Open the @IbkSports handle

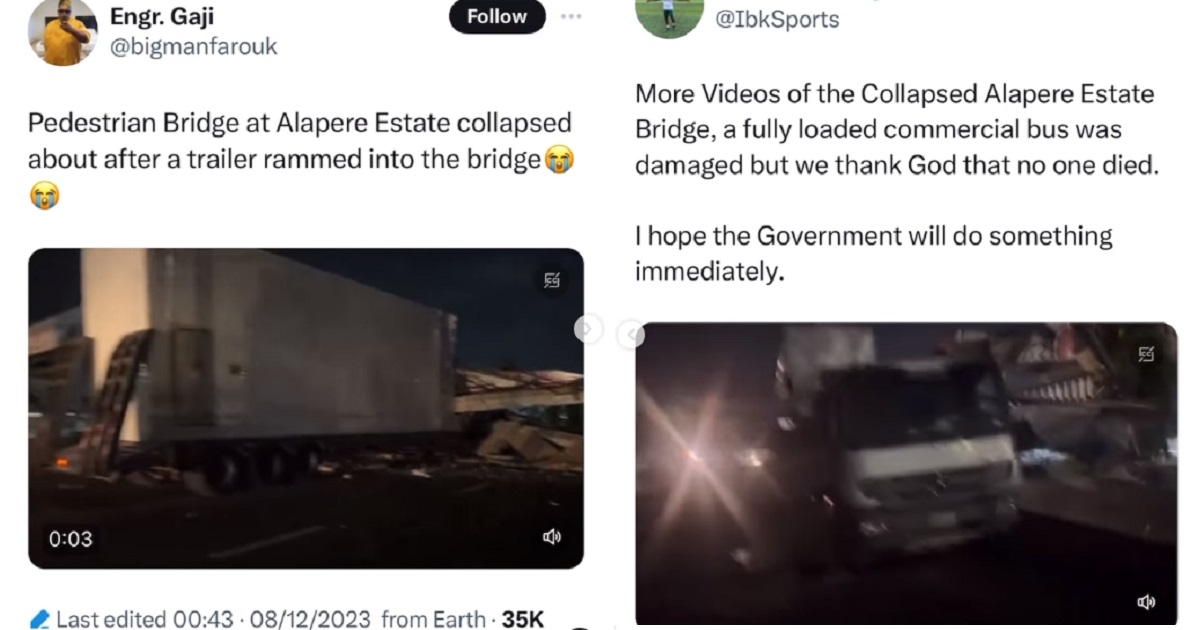[777, 19]
